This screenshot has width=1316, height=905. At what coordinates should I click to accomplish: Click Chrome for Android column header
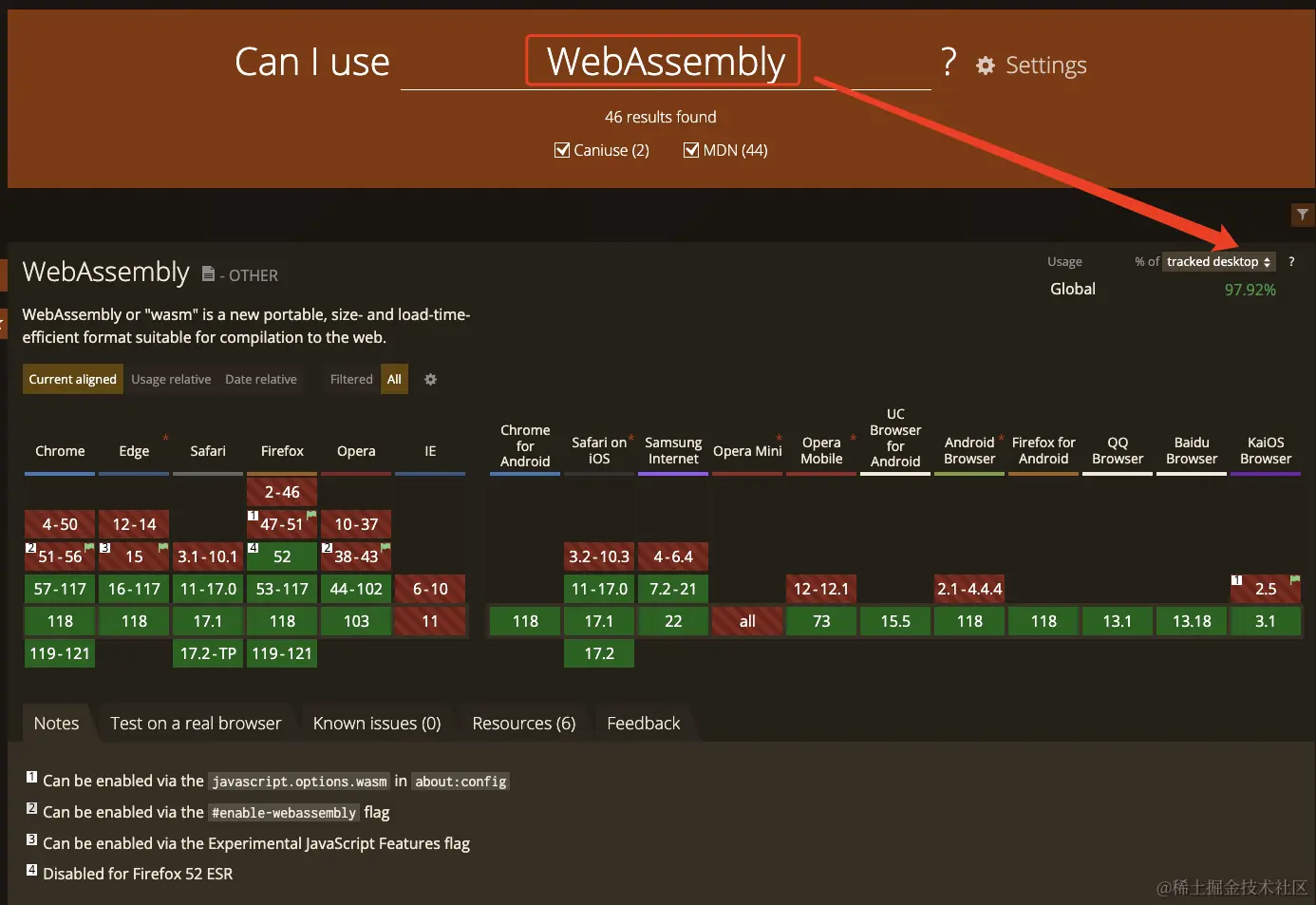[x=525, y=446]
